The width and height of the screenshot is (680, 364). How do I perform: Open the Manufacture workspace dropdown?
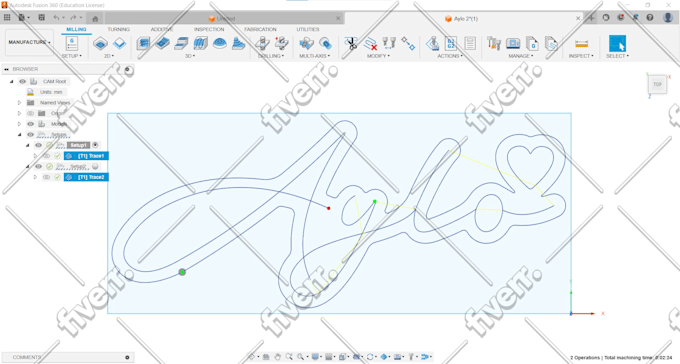(x=29, y=42)
